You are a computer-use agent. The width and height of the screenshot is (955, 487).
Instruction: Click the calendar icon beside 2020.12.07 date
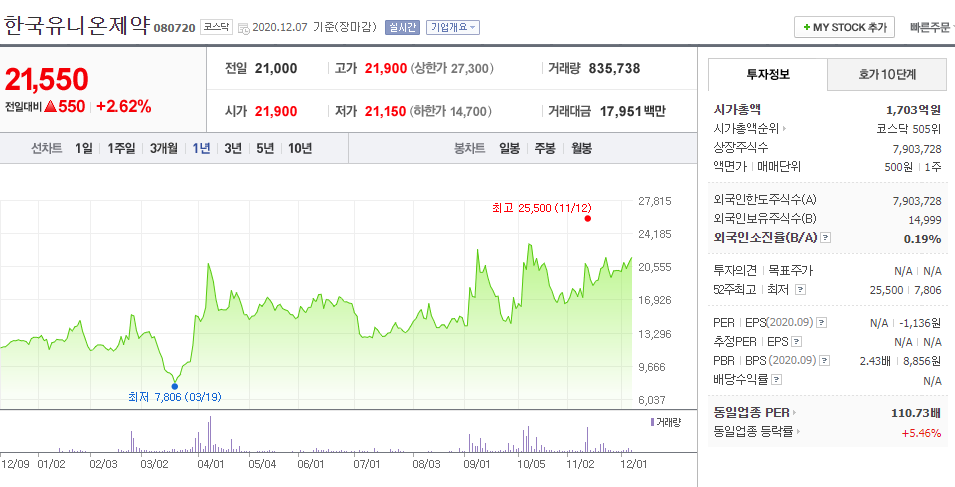244,28
